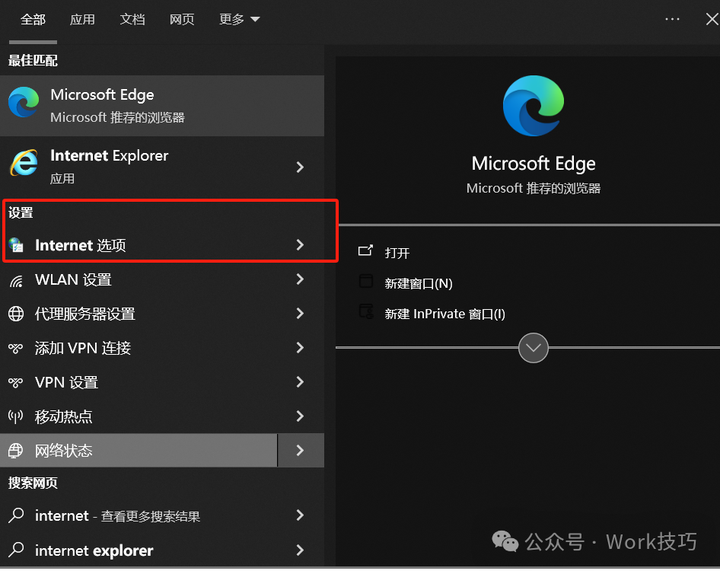Close the search panel with X

[712, 19]
